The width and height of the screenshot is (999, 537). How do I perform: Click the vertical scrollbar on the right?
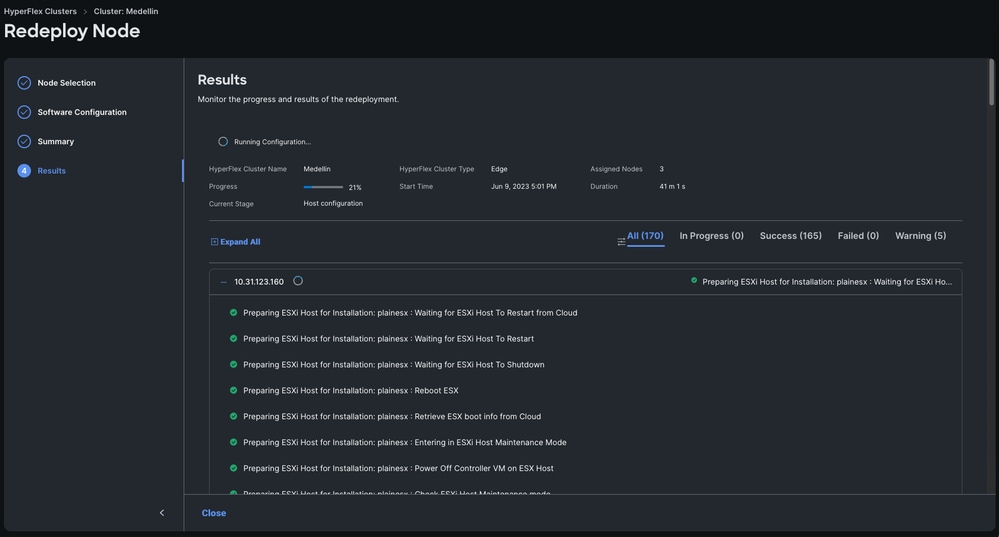(x=991, y=83)
